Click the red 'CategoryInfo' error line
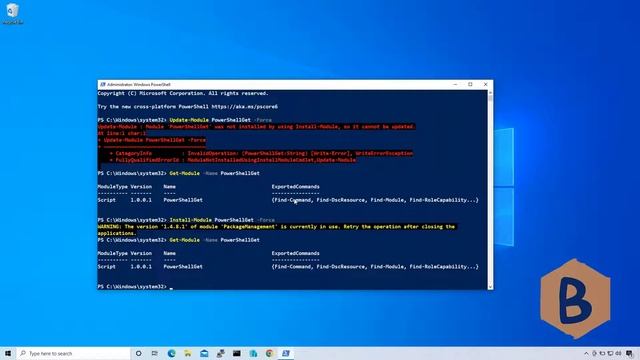Screen dimensions: 640x360 click(261, 153)
